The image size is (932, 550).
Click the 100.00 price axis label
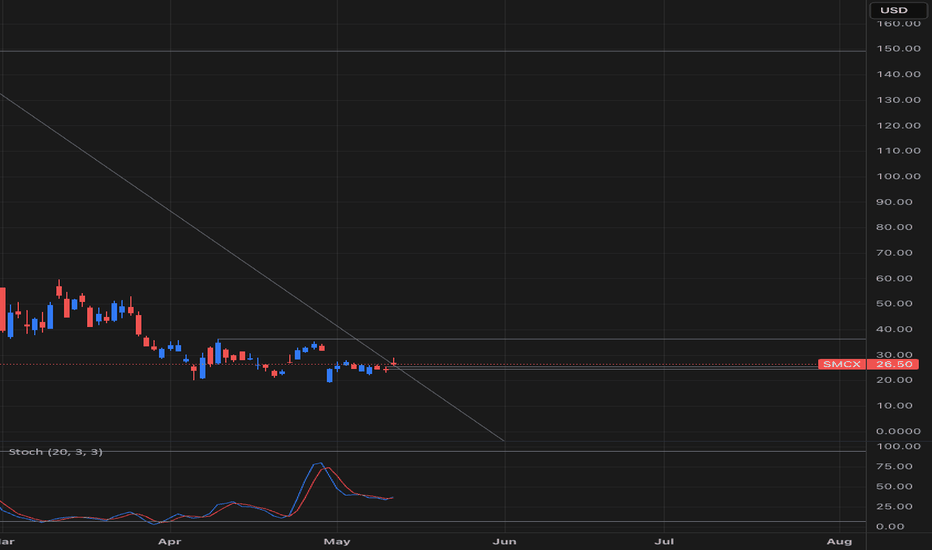click(898, 176)
